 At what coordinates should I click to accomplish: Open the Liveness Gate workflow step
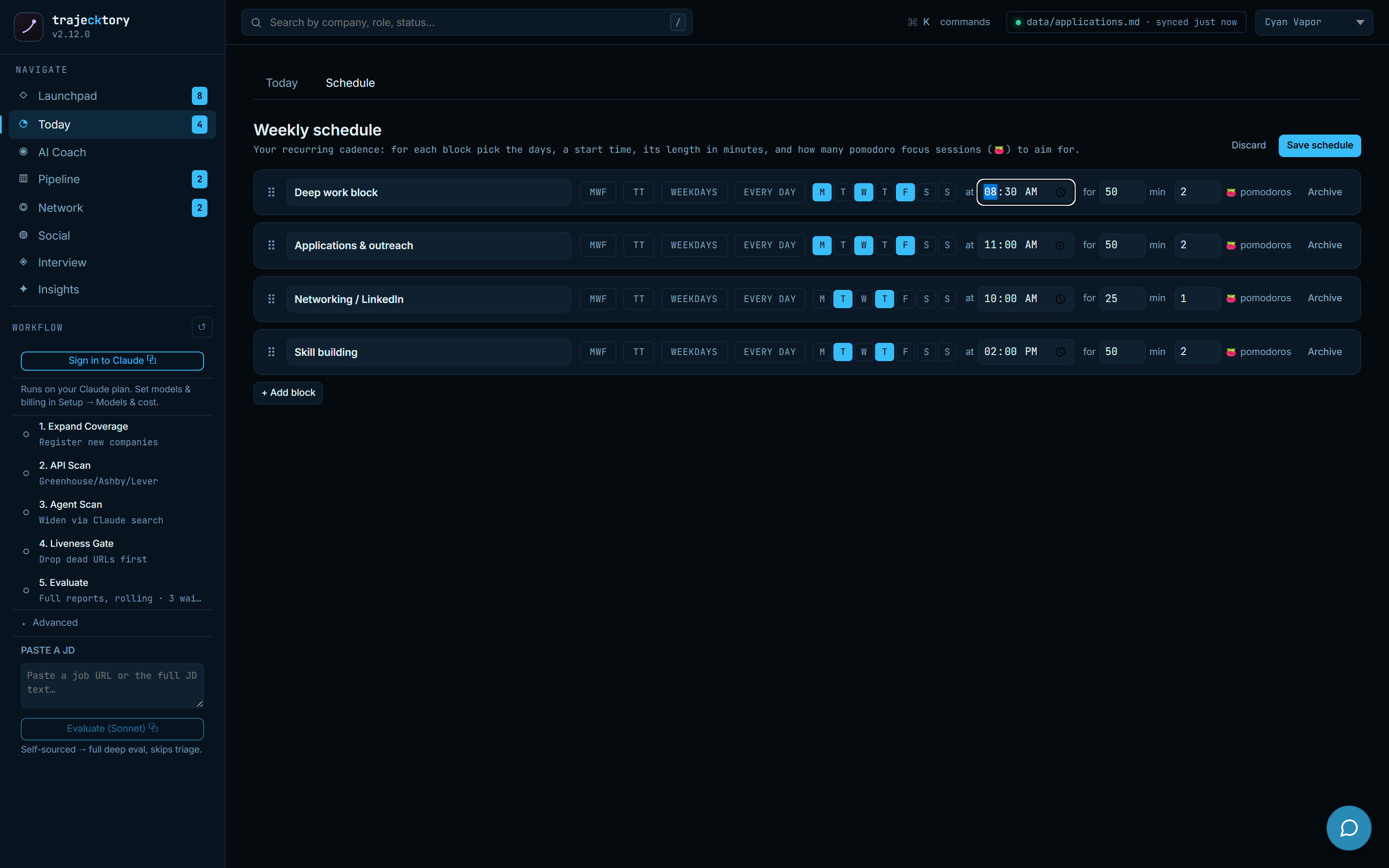[112, 551]
